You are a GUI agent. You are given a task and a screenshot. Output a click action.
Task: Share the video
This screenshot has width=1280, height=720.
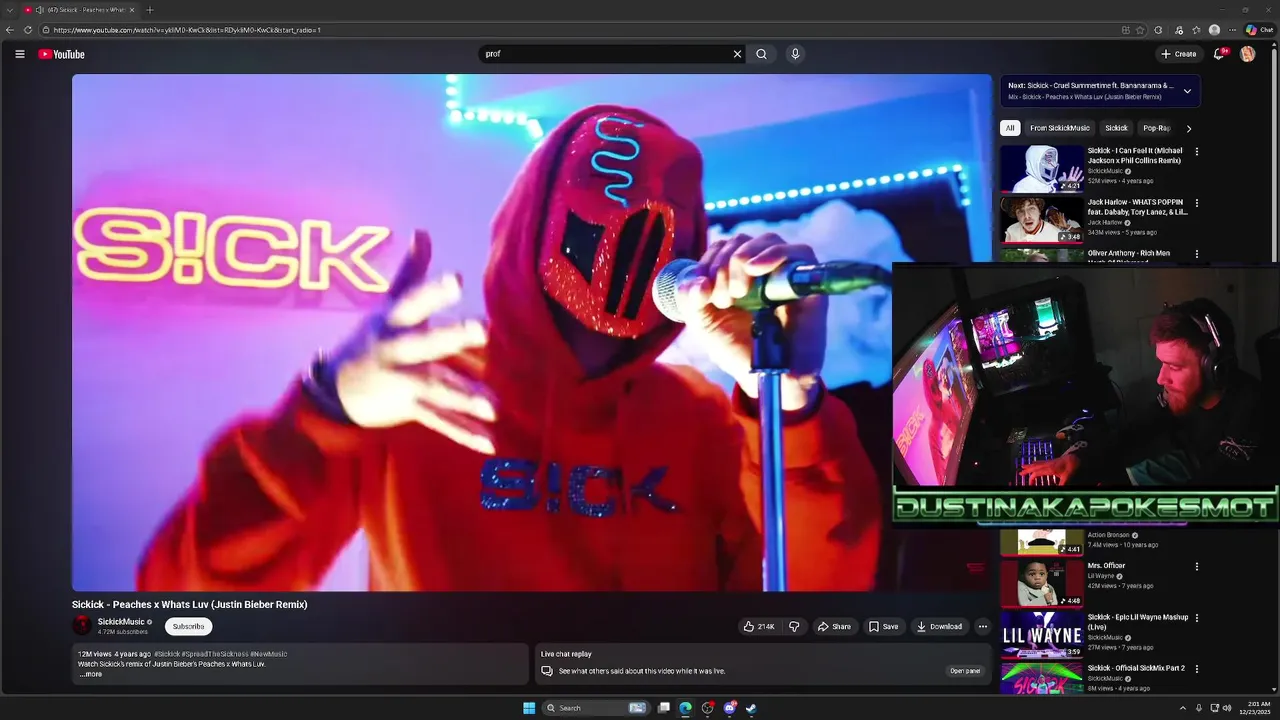[834, 627]
